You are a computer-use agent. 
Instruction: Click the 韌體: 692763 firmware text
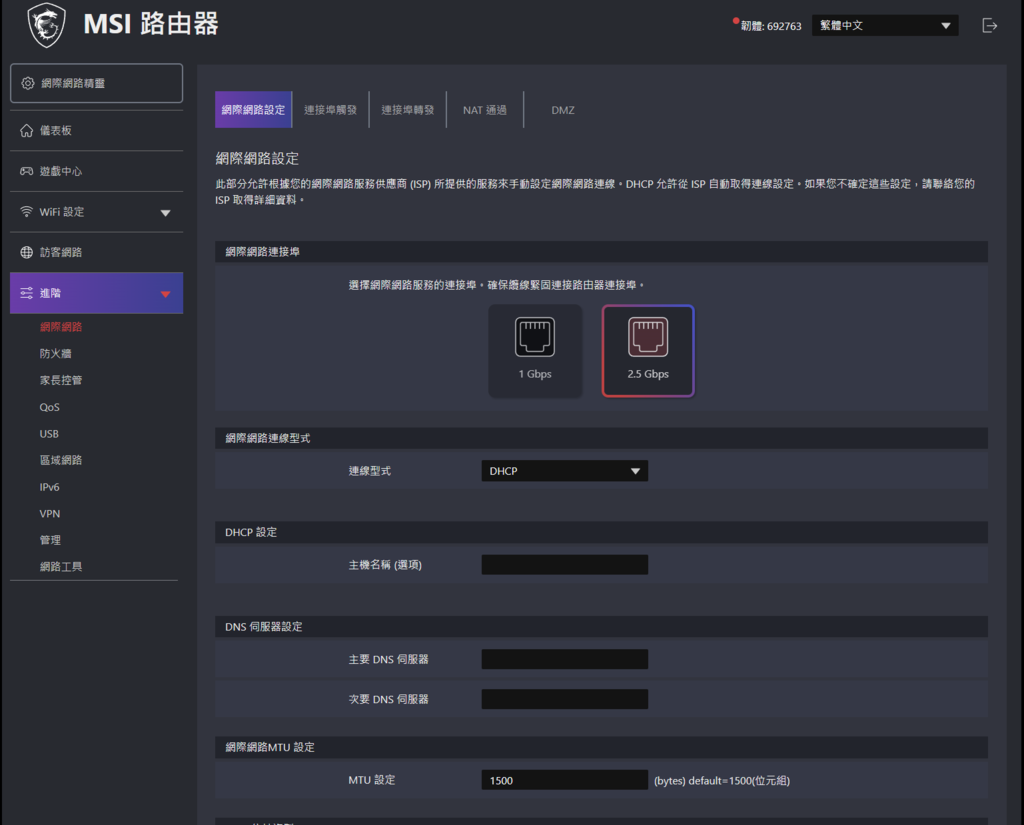click(x=771, y=26)
